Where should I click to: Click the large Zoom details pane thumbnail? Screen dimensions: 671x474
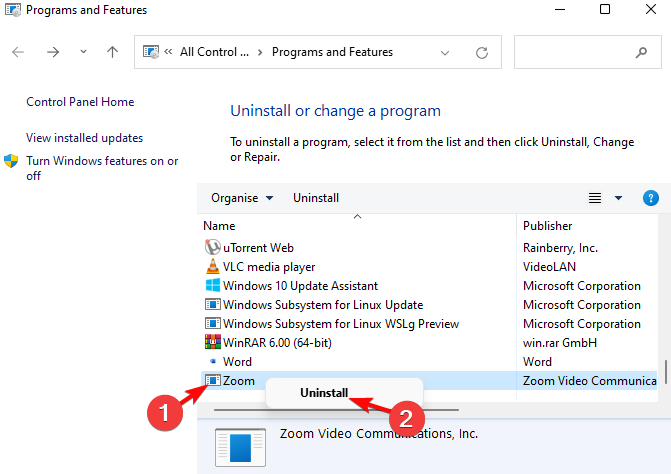tap(240, 447)
